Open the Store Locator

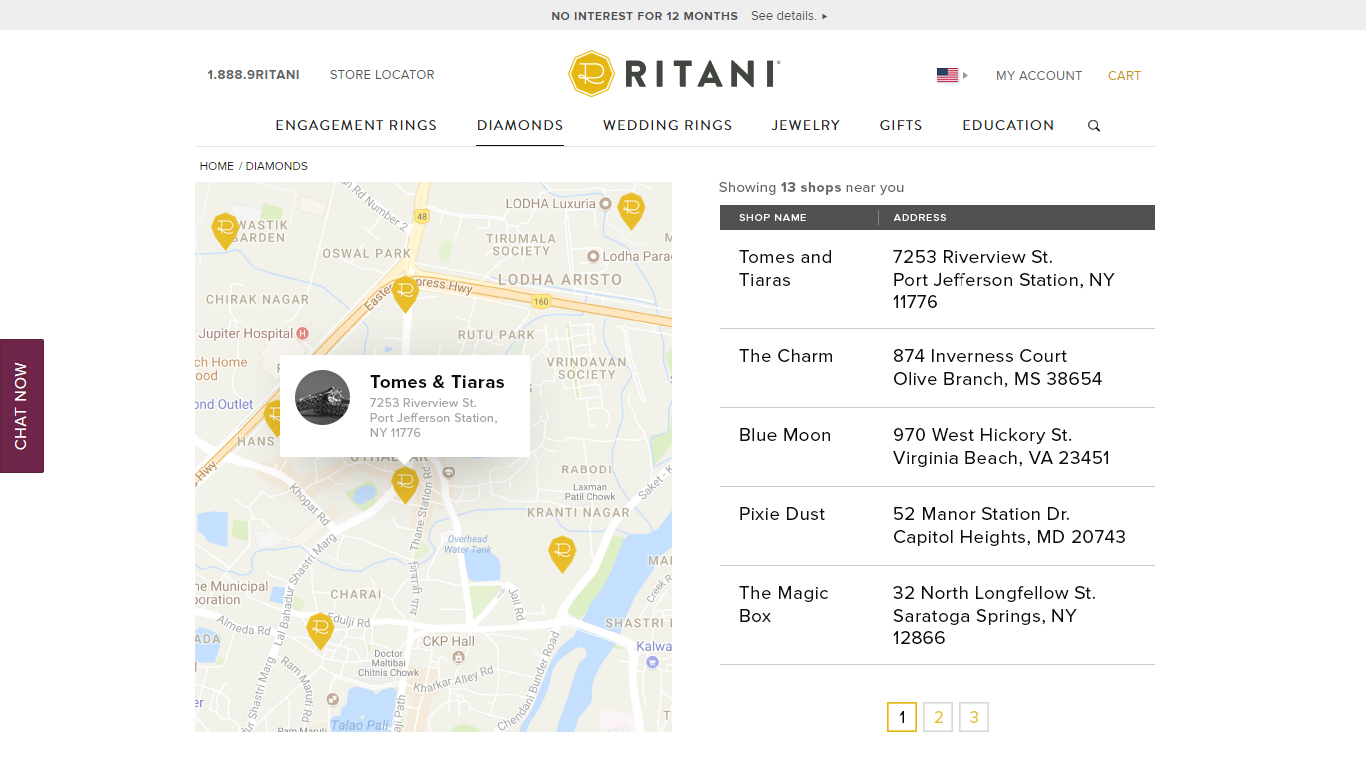coord(381,74)
